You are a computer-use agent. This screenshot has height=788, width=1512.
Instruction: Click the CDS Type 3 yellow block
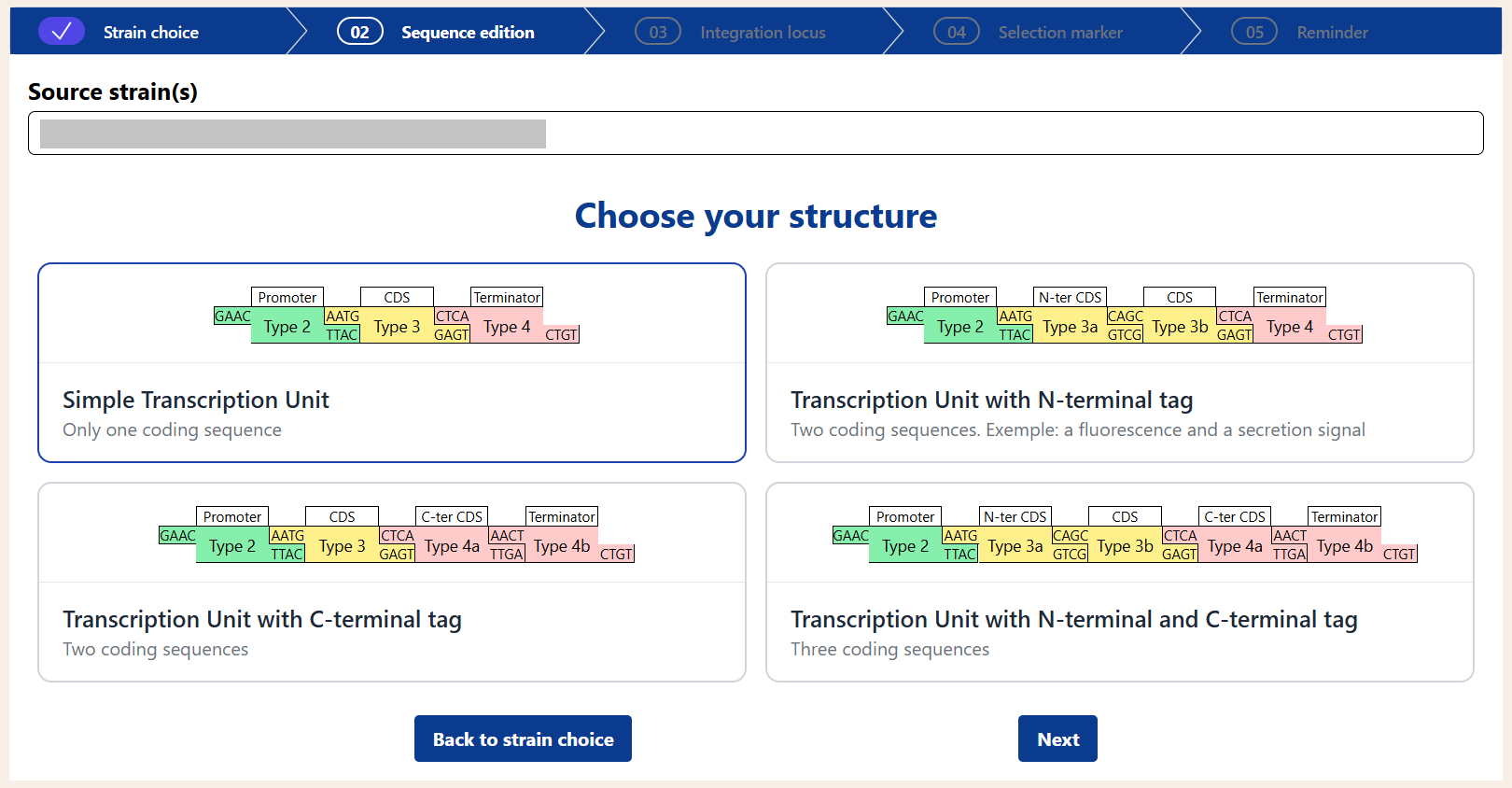(396, 327)
